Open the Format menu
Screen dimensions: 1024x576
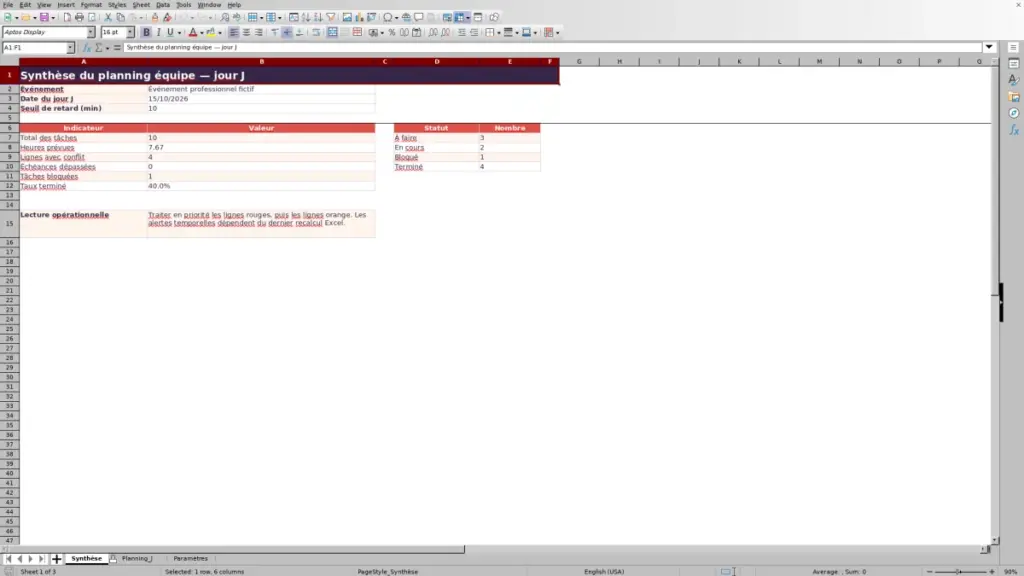click(x=91, y=5)
